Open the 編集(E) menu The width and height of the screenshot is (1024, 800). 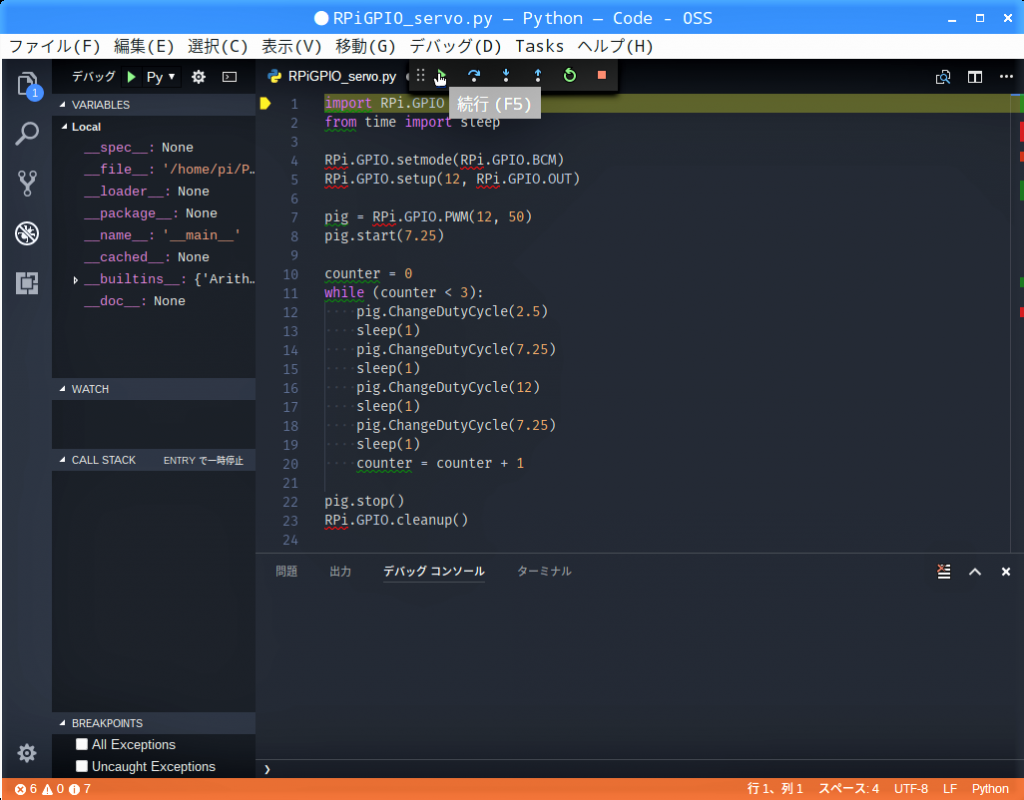[144, 46]
